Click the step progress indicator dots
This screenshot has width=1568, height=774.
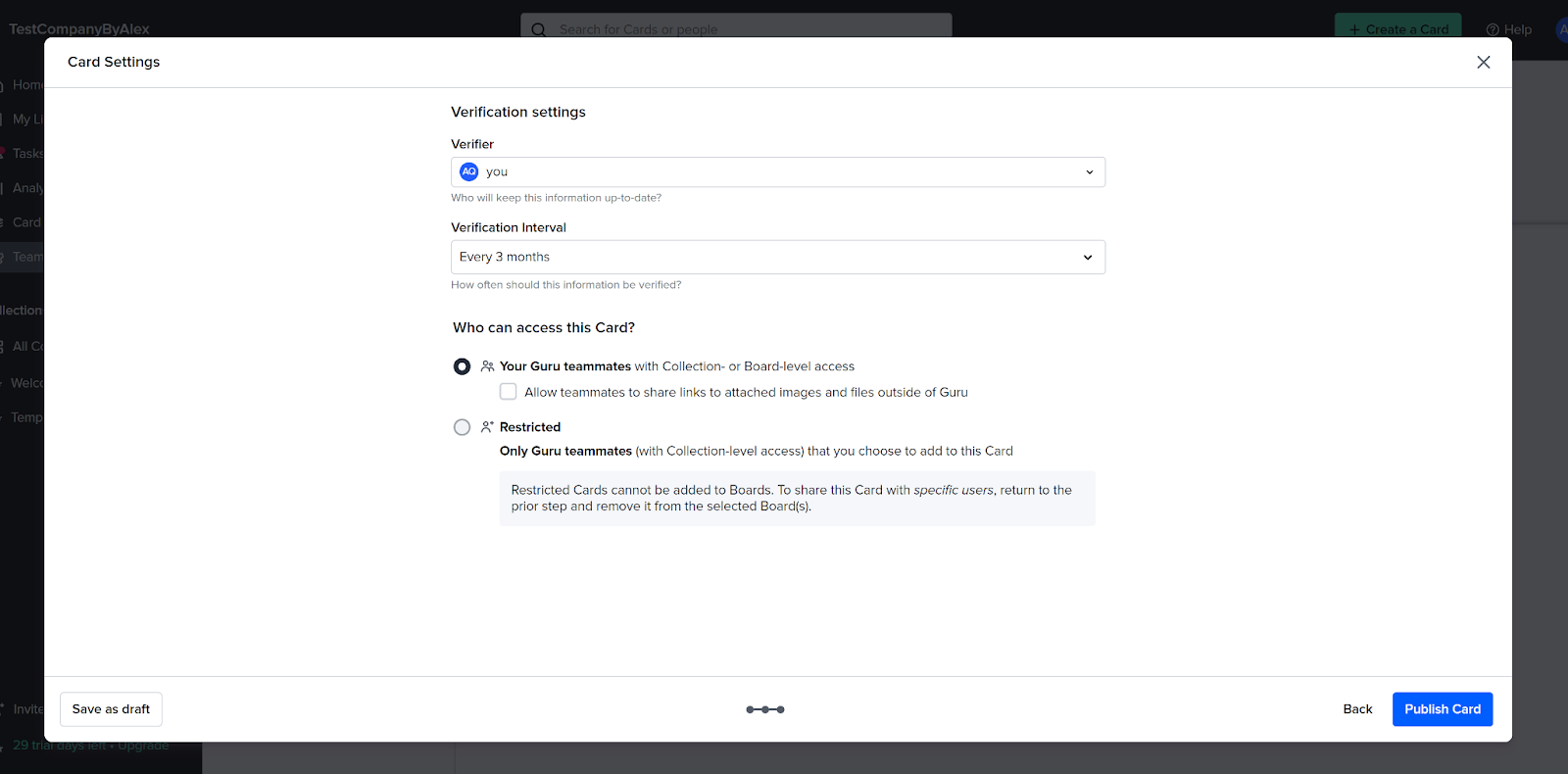tap(764, 709)
